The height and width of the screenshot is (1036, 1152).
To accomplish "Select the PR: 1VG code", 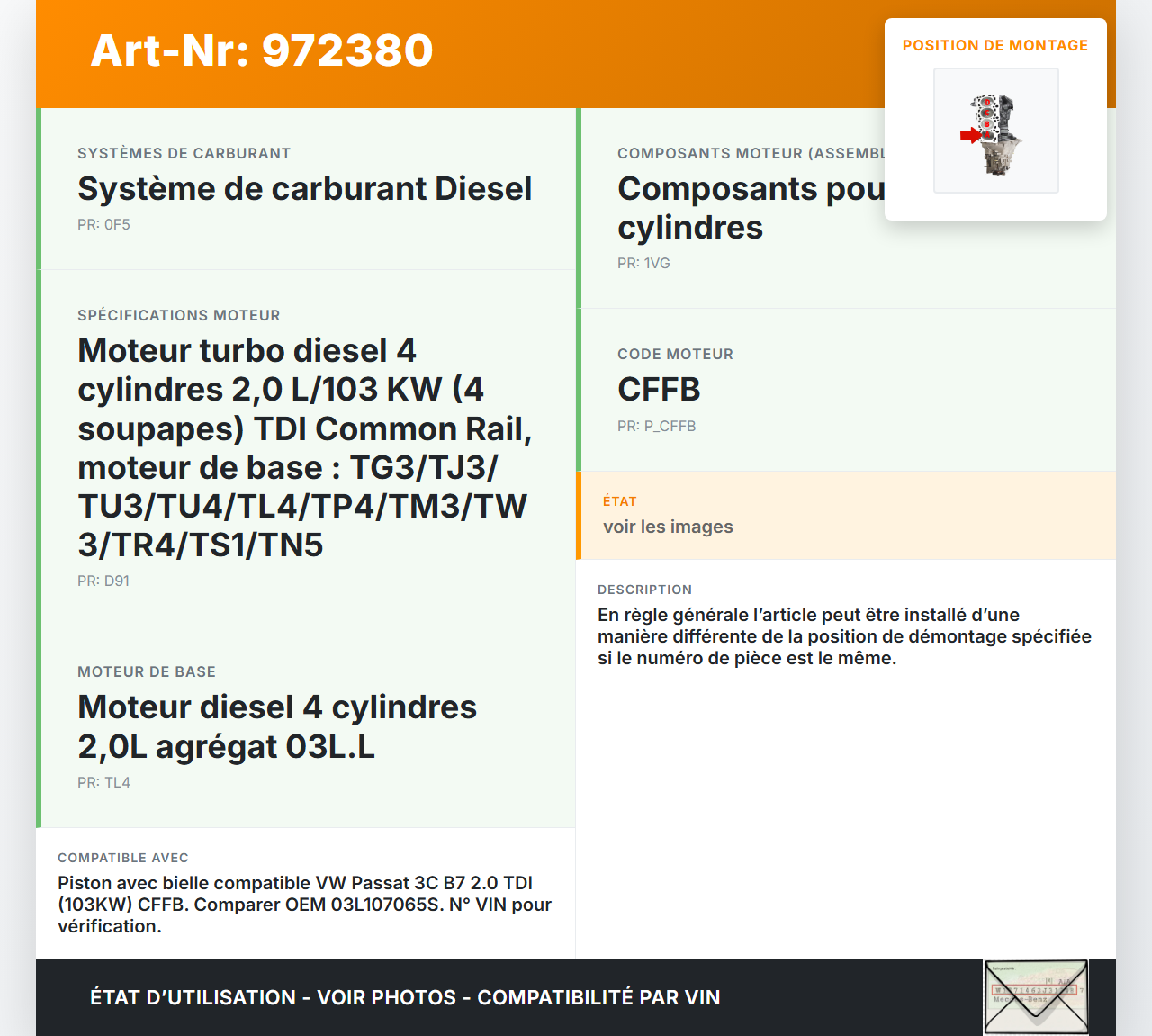I will [x=643, y=264].
